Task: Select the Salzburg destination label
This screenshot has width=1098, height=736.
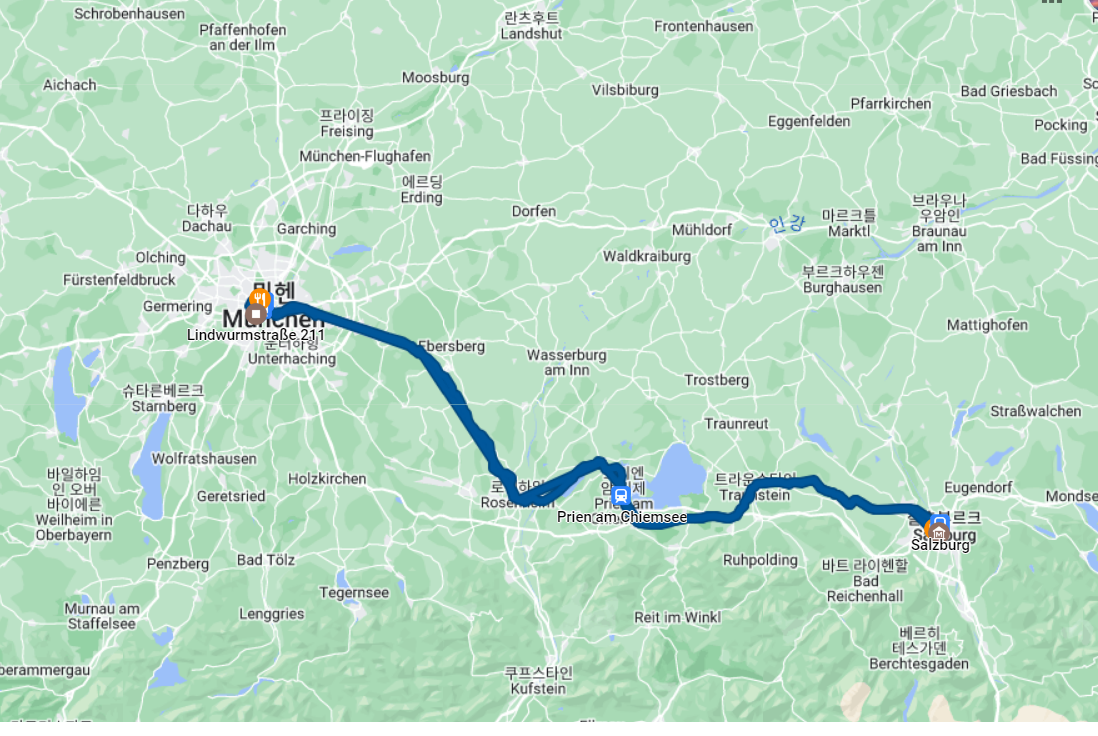Action: coord(940,545)
